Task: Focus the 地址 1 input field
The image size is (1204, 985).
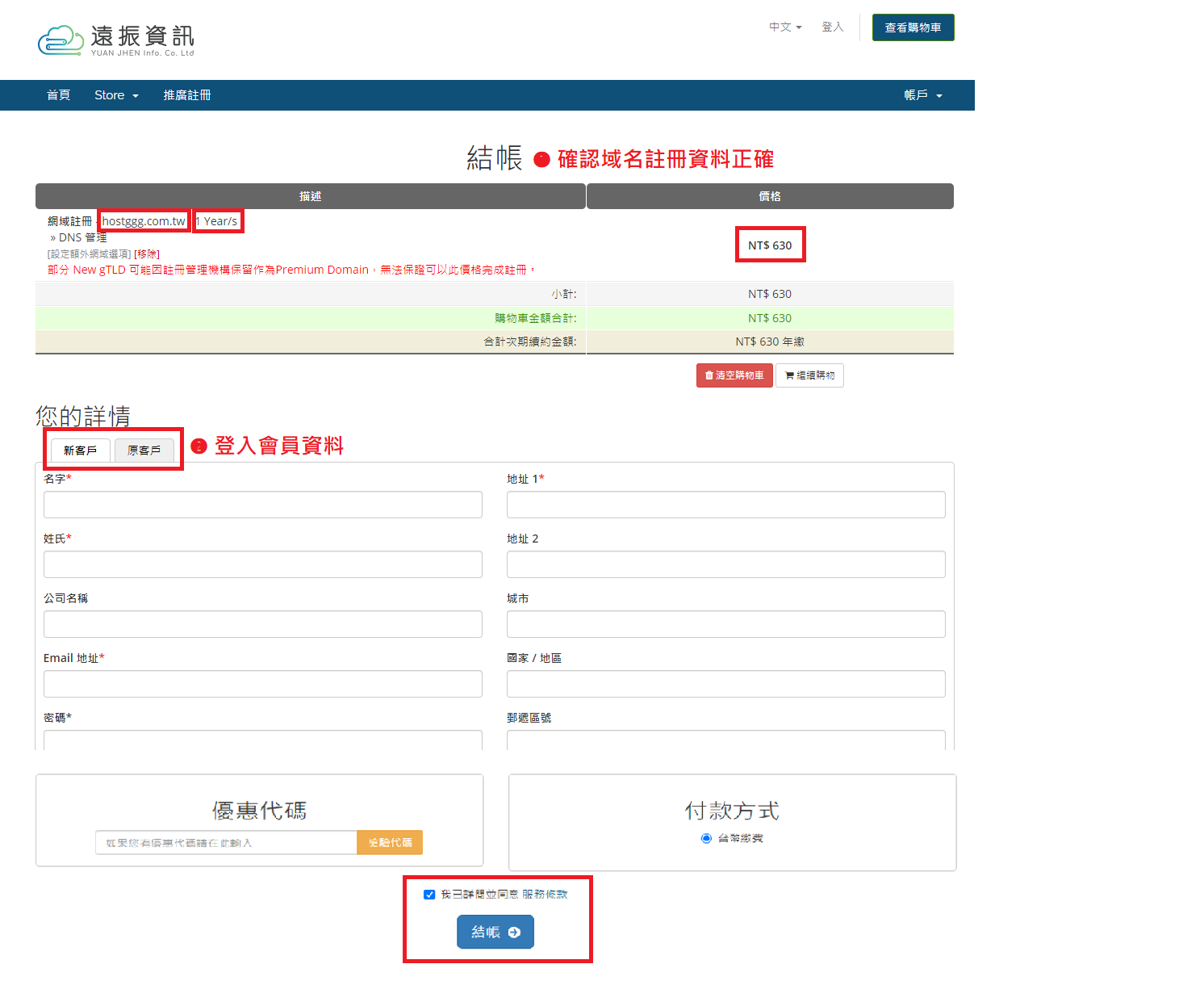Action: point(726,505)
